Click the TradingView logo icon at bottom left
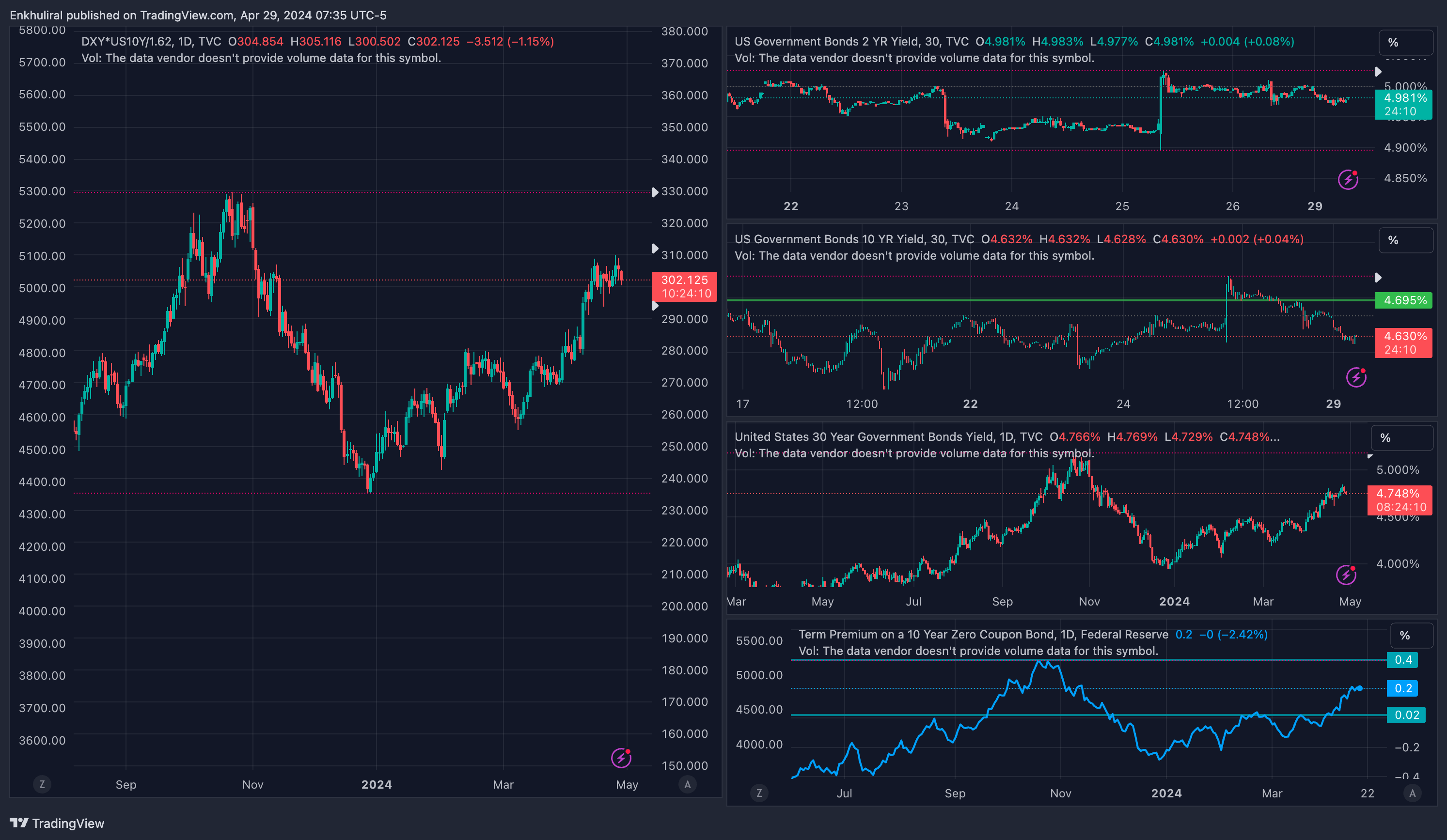Image resolution: width=1447 pixels, height=840 pixels. click(x=19, y=823)
